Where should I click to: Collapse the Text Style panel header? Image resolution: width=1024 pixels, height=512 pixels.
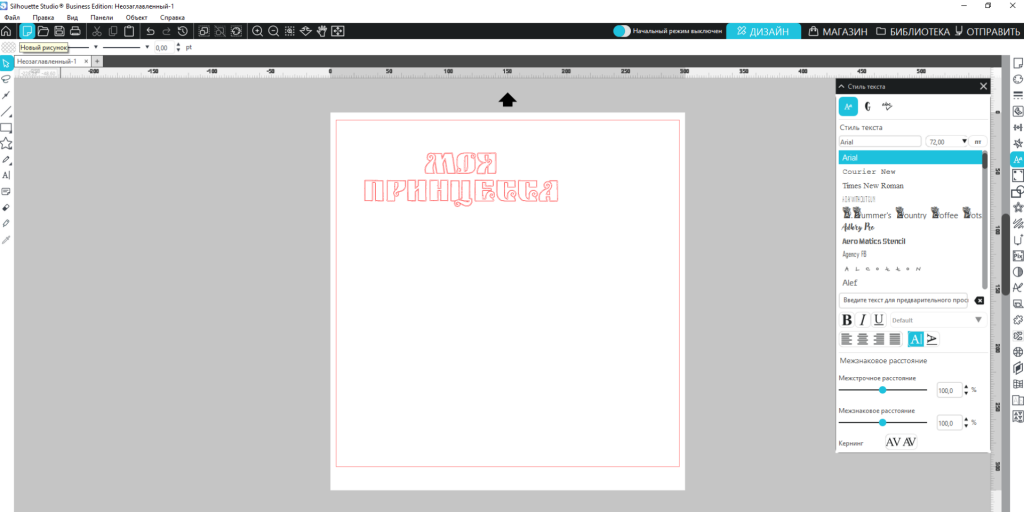pyautogui.click(x=842, y=86)
